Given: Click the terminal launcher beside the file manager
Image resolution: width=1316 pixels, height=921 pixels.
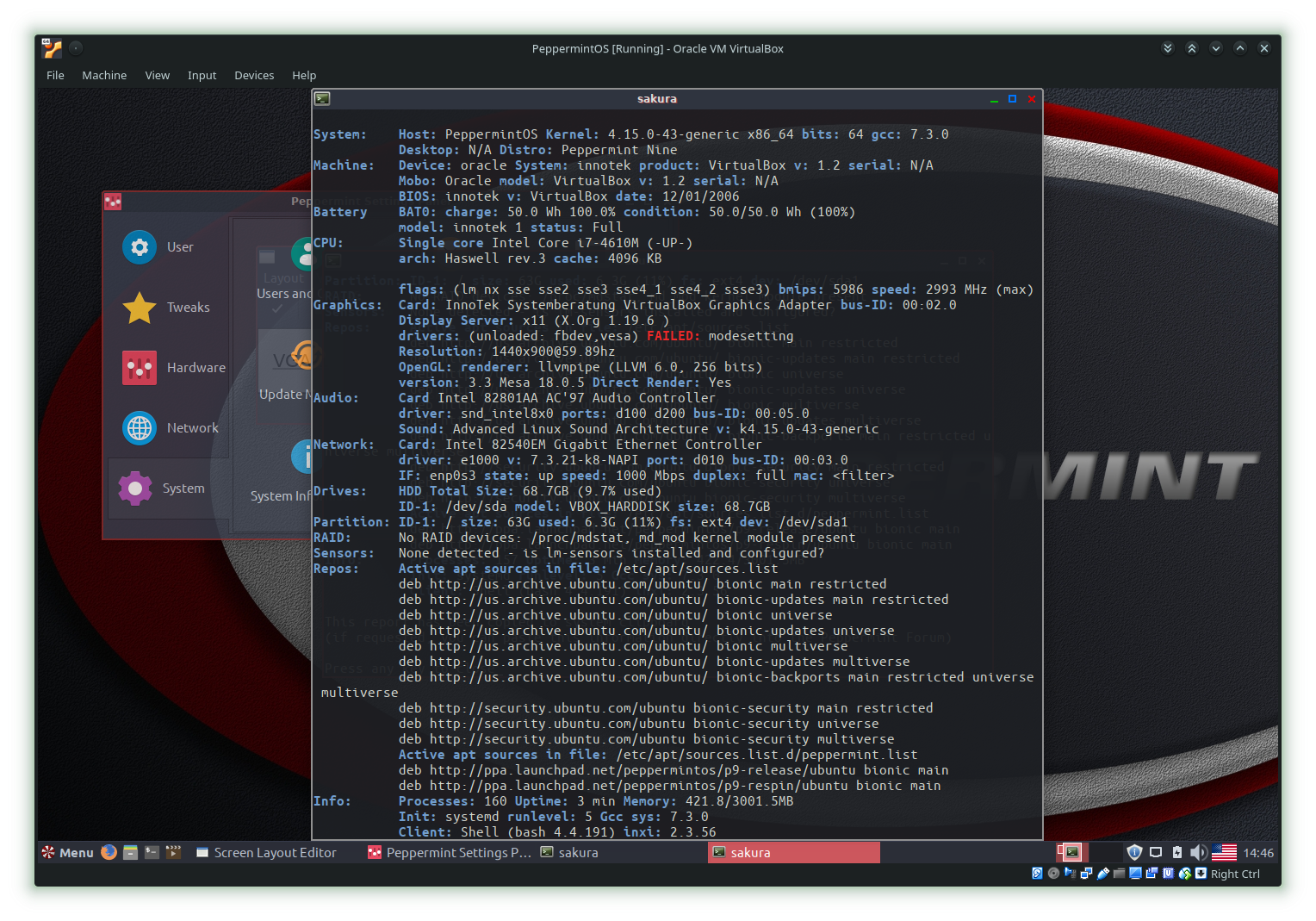Looking at the screenshot, I should [x=152, y=852].
